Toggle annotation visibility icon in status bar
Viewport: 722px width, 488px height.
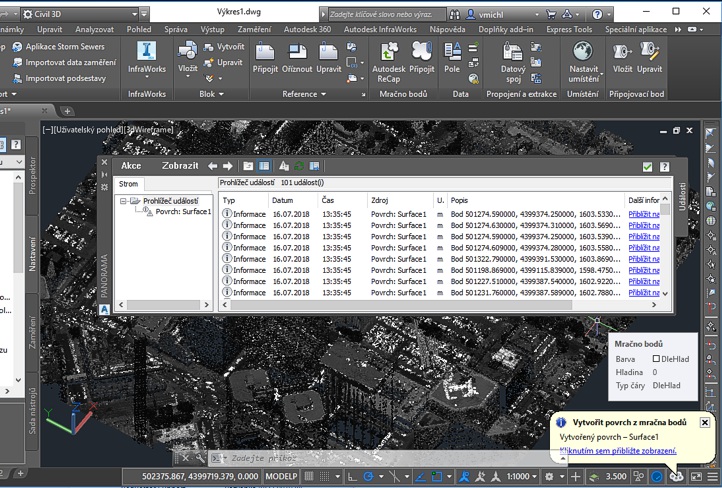click(x=464, y=476)
